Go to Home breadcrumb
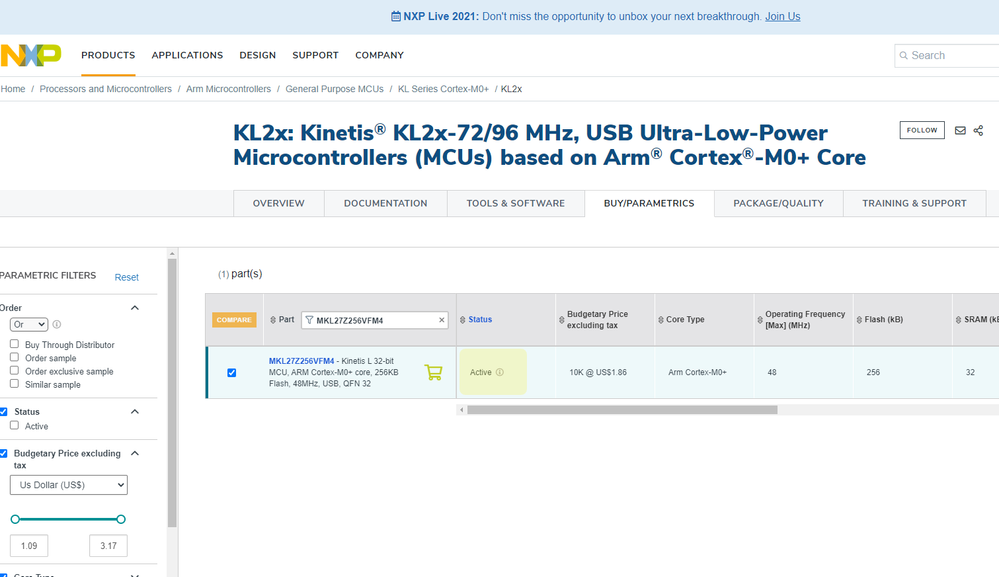The width and height of the screenshot is (999, 577). [13, 89]
